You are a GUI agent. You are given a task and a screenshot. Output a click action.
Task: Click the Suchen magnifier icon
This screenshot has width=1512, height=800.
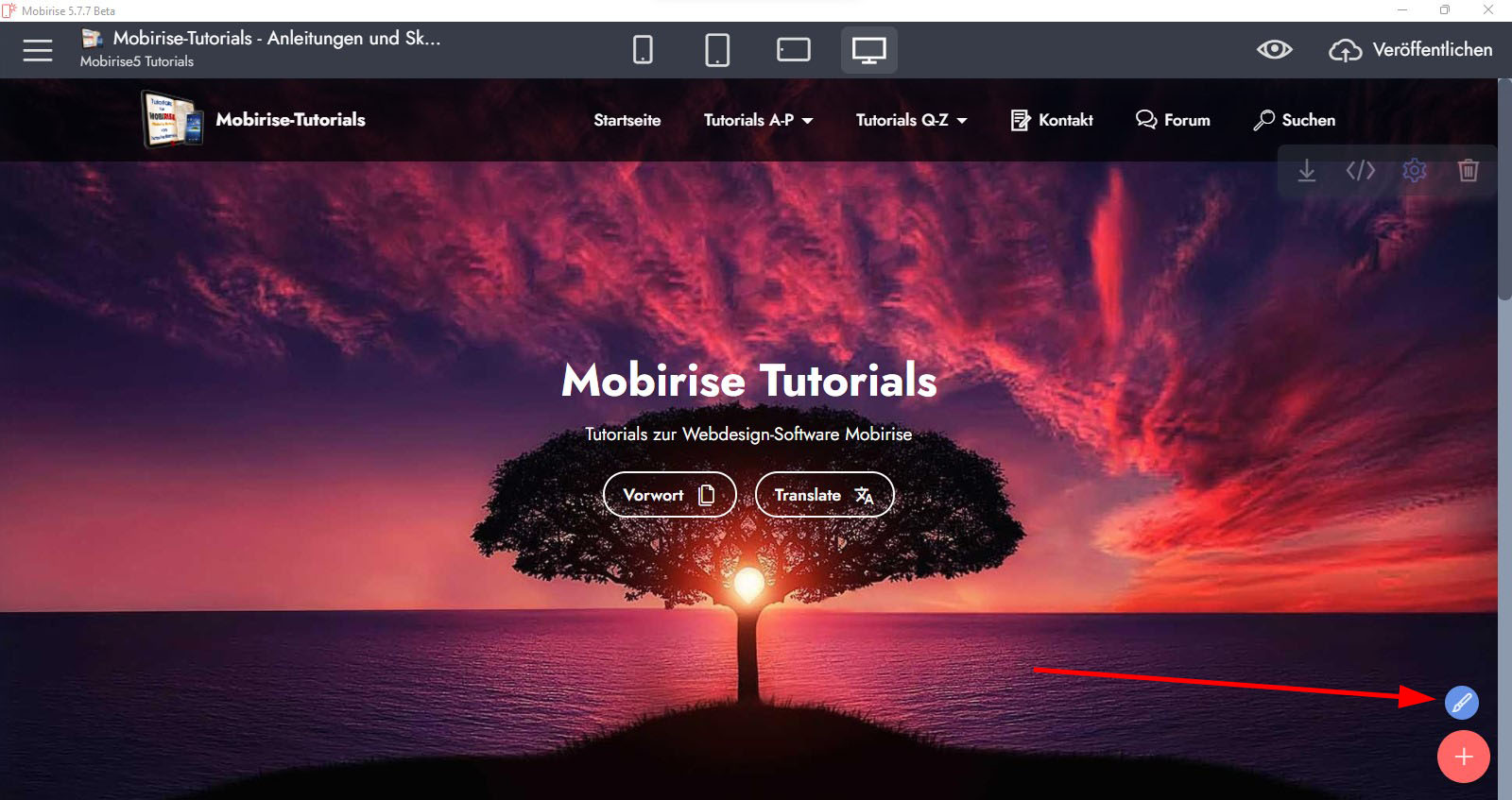tap(1263, 120)
